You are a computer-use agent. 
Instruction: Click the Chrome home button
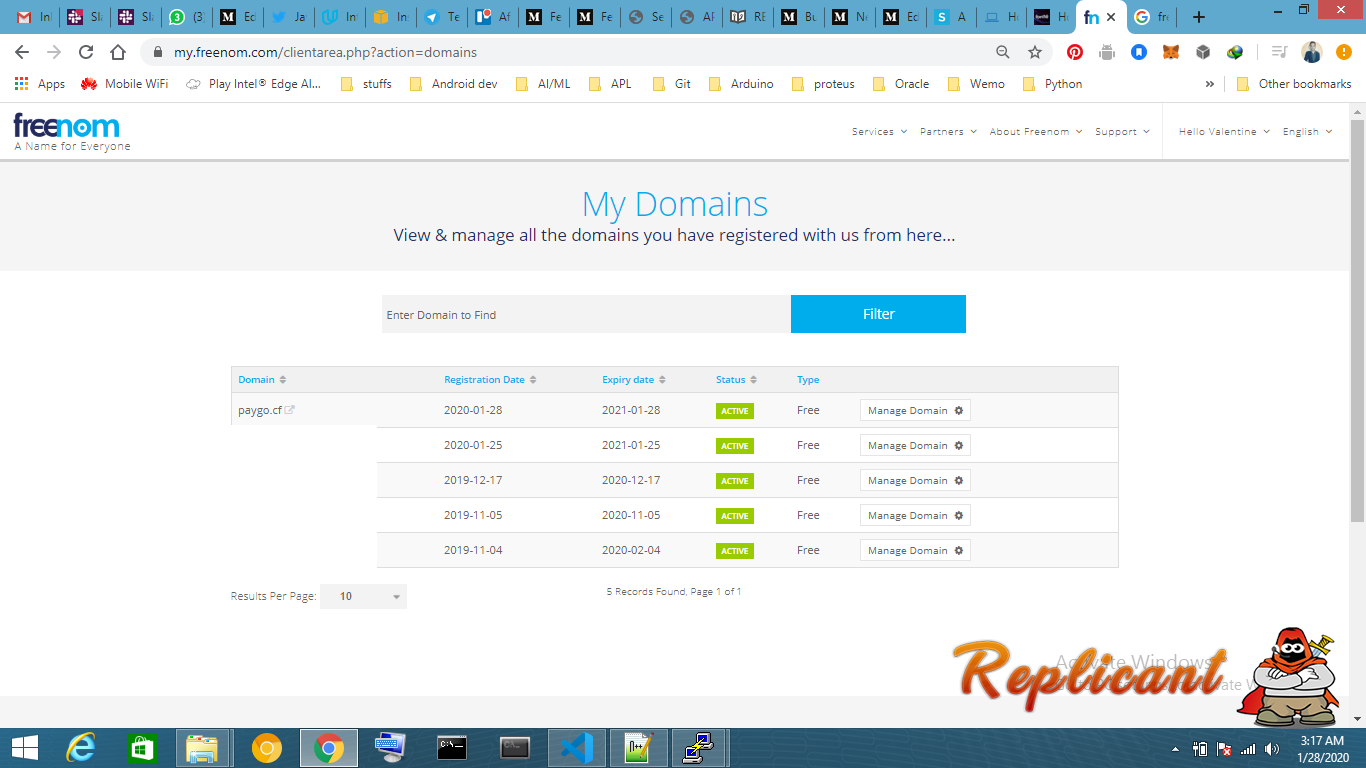pyautogui.click(x=118, y=52)
